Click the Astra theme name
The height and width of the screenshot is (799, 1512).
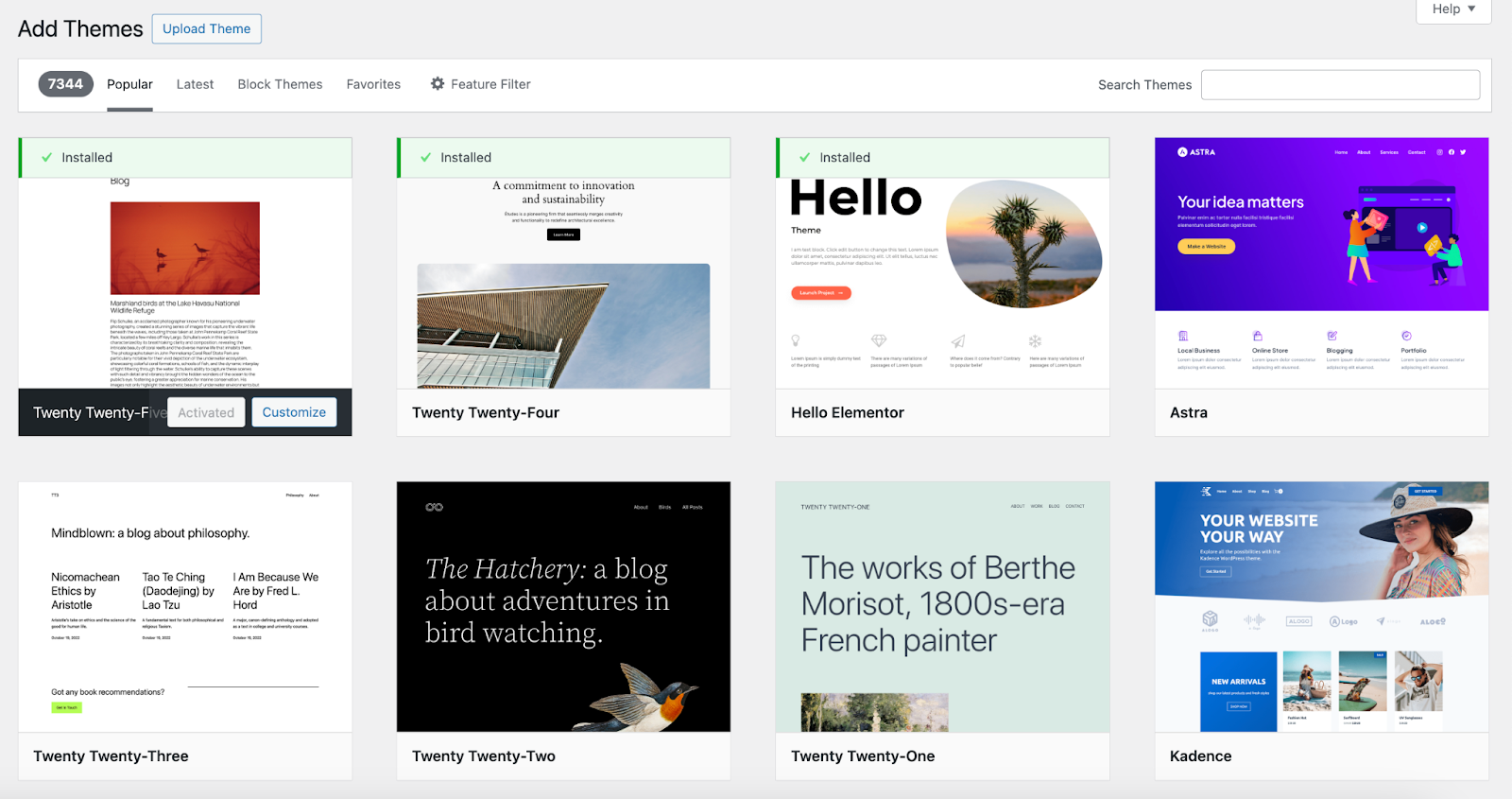coord(1189,412)
